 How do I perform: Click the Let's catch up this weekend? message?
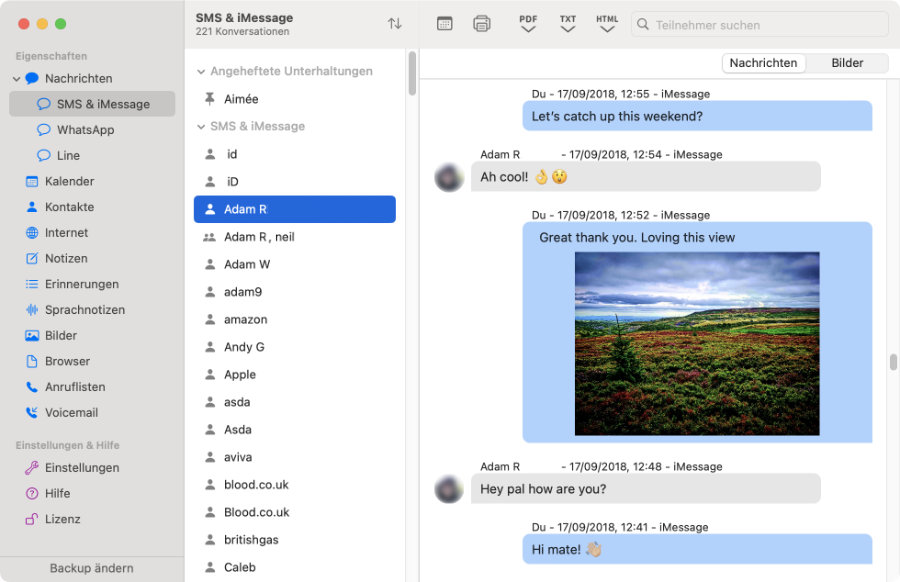pos(697,116)
